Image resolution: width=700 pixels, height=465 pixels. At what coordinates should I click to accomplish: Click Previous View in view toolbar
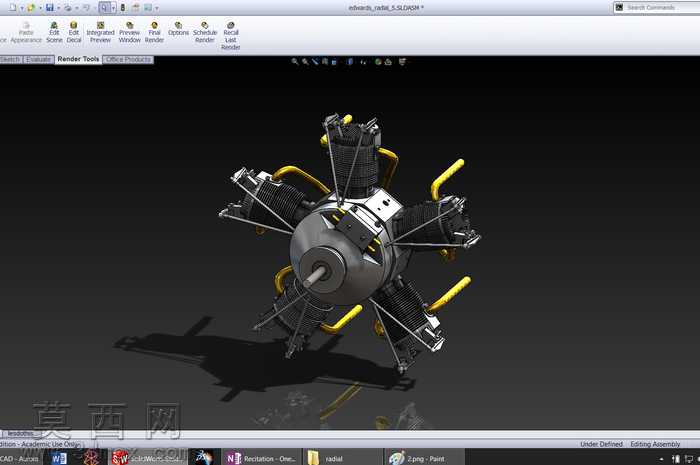pos(315,62)
